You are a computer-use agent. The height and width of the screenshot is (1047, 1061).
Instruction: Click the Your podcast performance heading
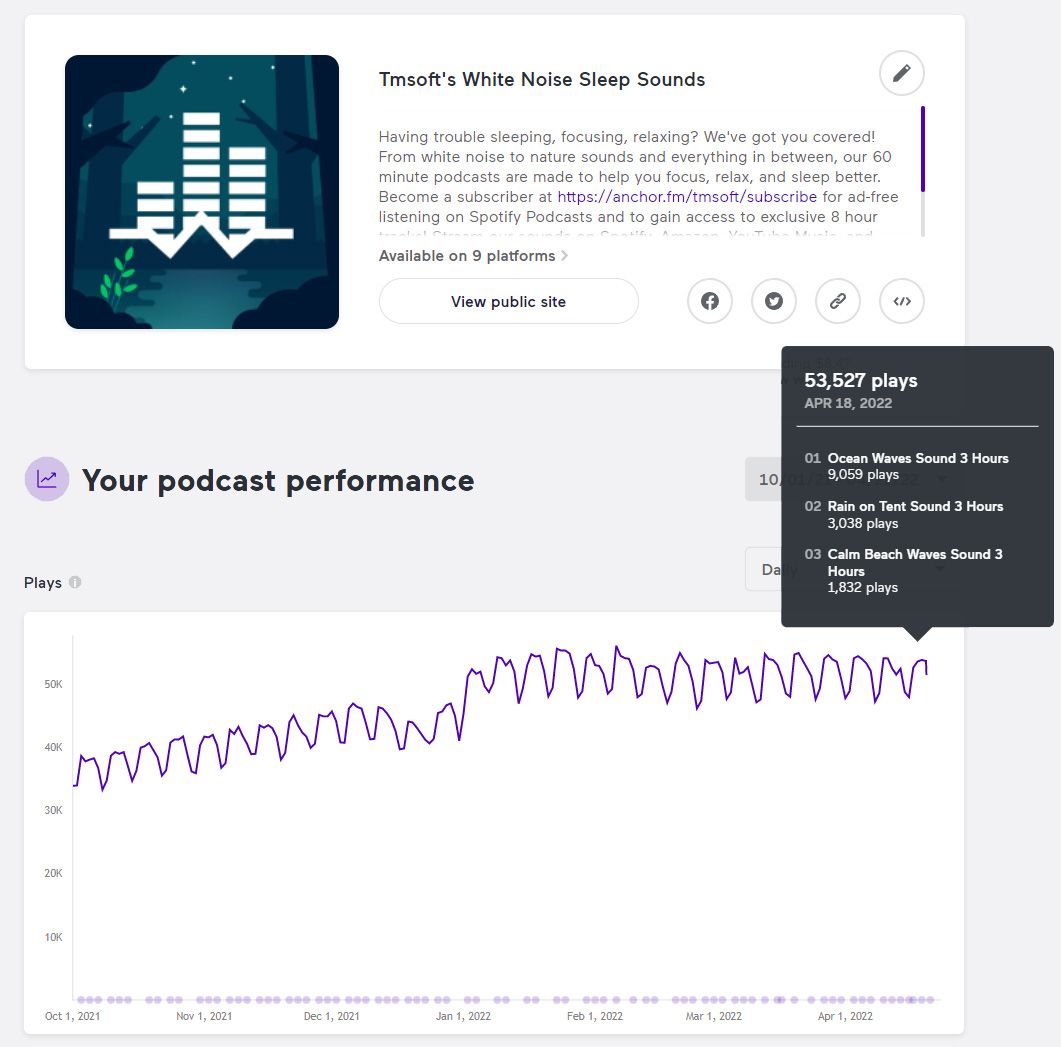click(x=278, y=481)
